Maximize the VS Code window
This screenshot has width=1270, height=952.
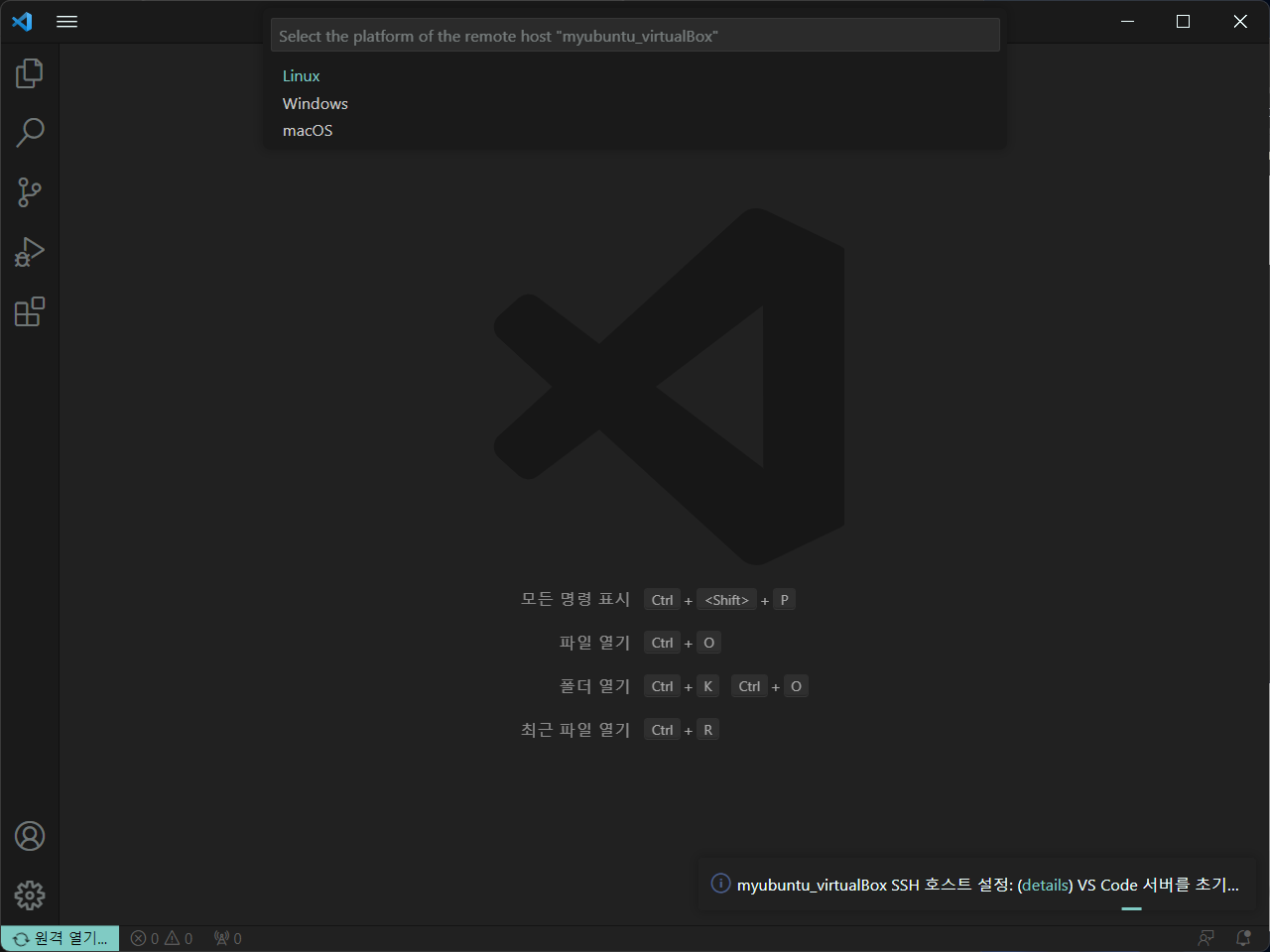[x=1183, y=21]
